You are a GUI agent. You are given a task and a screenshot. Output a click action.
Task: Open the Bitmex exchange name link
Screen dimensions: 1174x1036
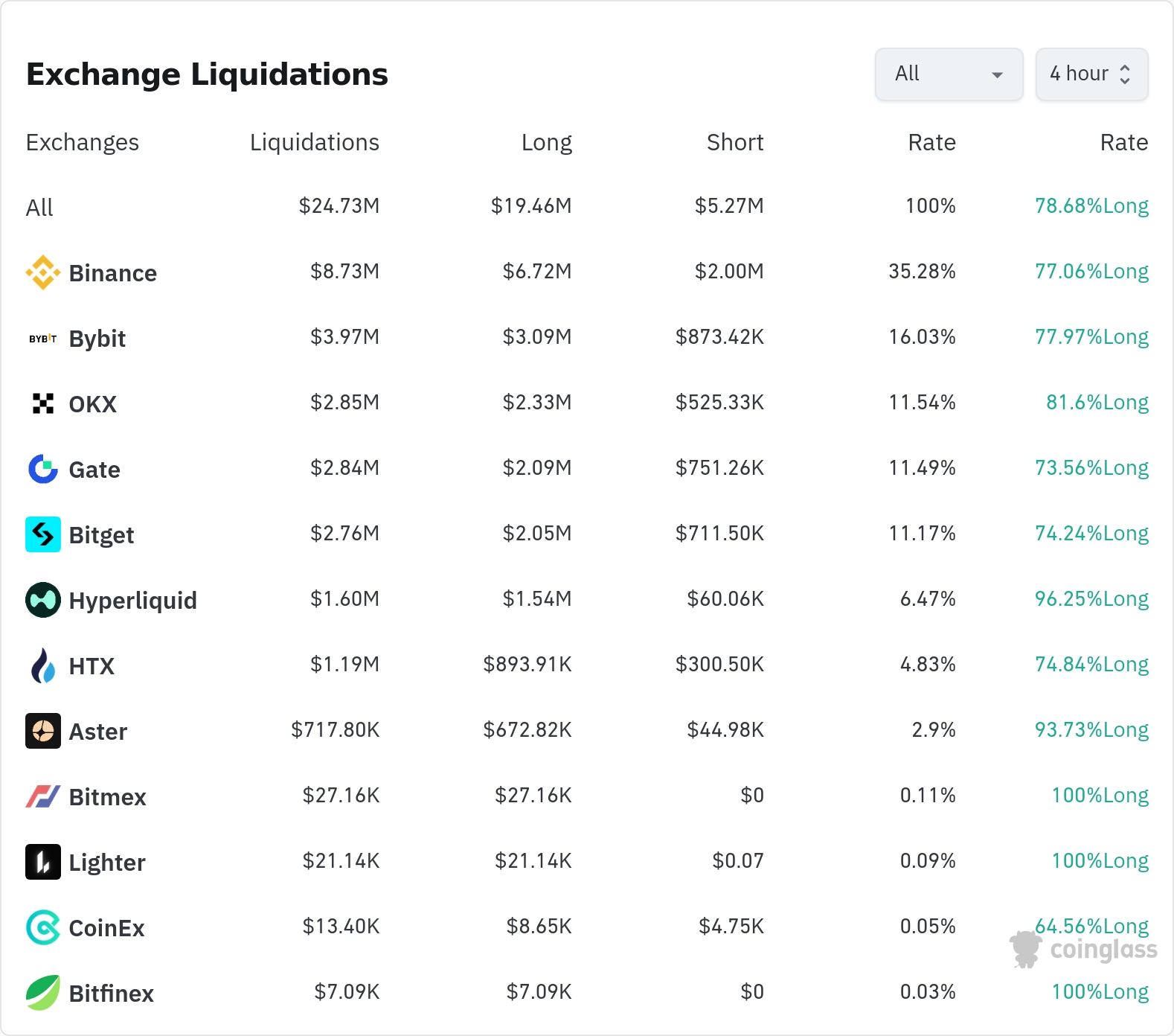[107, 797]
